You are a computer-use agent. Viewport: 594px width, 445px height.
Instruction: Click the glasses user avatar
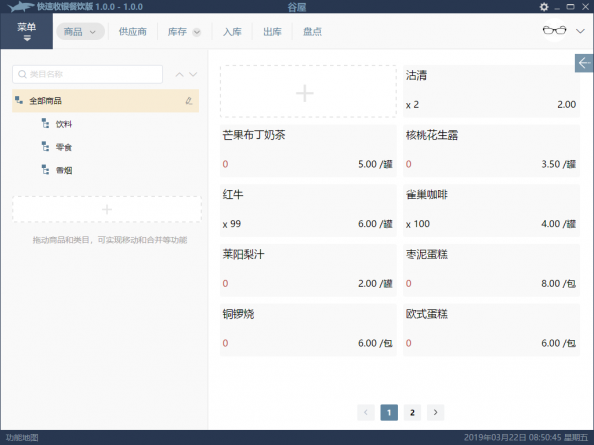[554, 30]
